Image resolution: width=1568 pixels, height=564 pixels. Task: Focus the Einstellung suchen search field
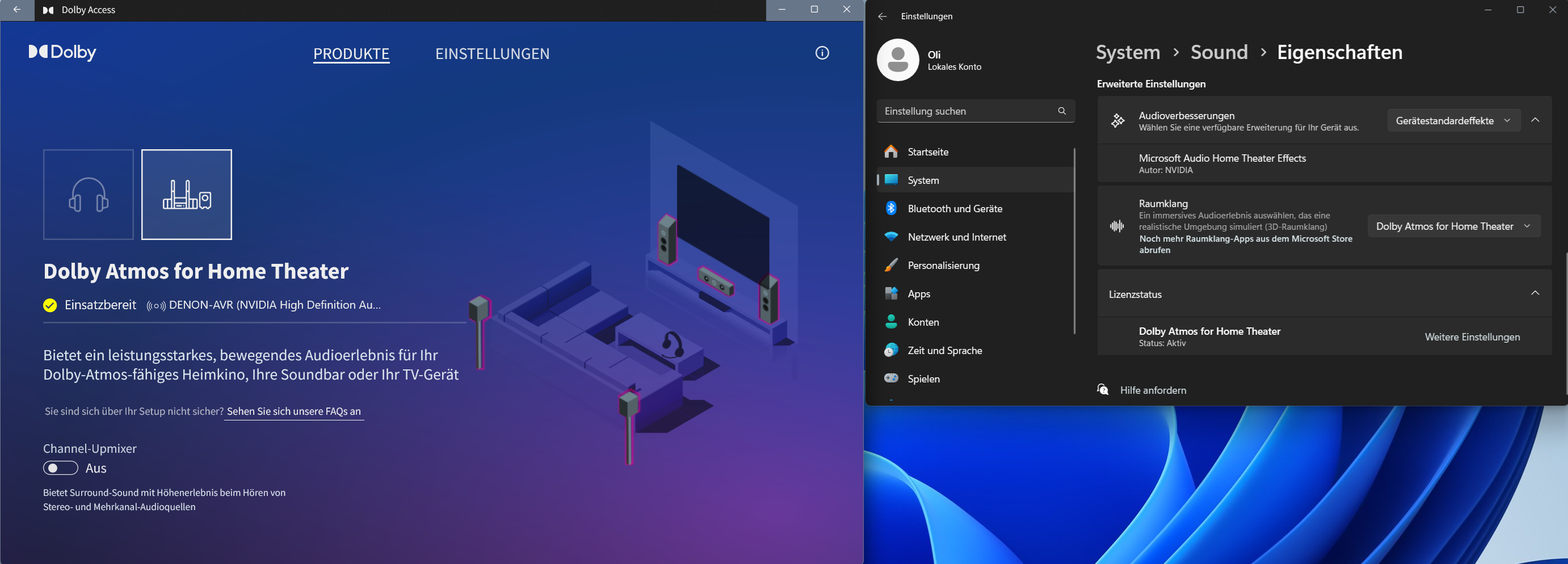click(975, 111)
